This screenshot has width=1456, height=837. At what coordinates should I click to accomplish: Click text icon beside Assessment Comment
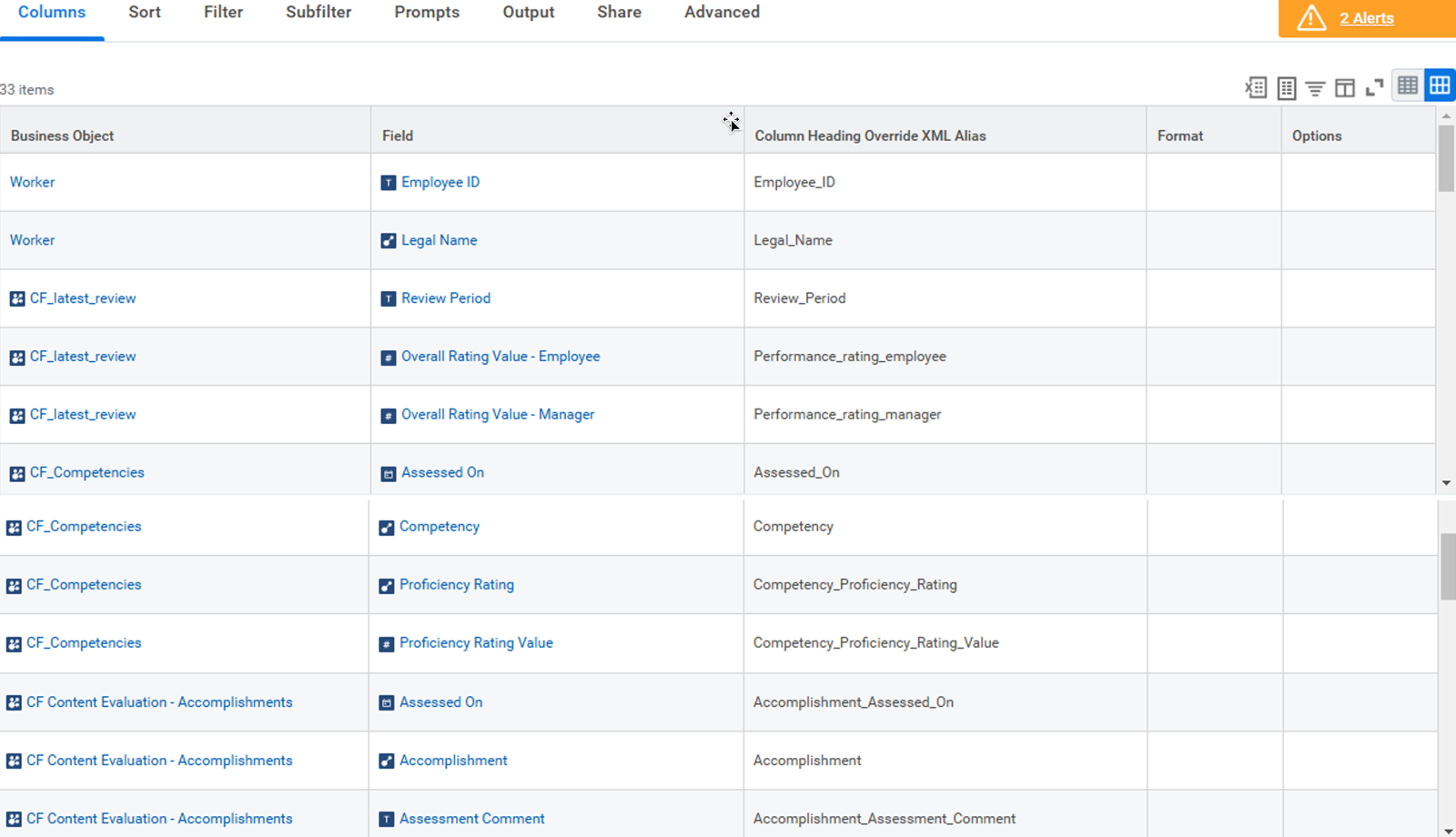click(x=387, y=820)
